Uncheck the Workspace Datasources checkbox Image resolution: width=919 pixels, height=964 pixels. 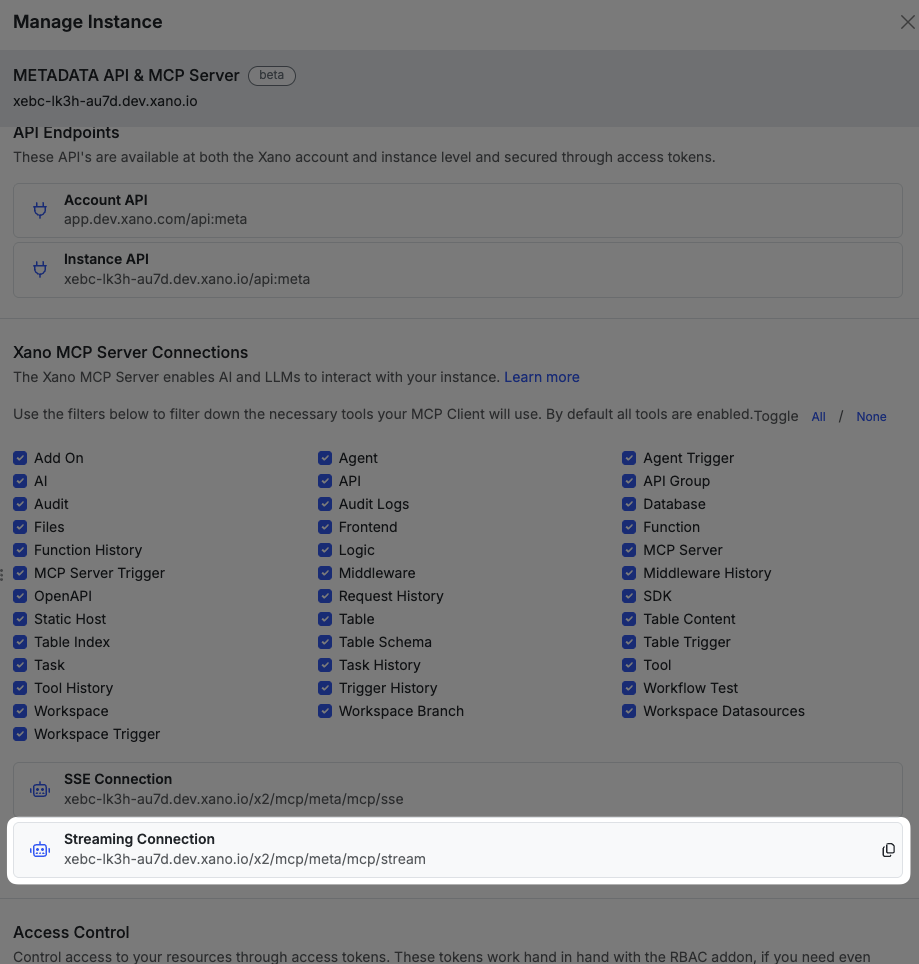click(629, 711)
